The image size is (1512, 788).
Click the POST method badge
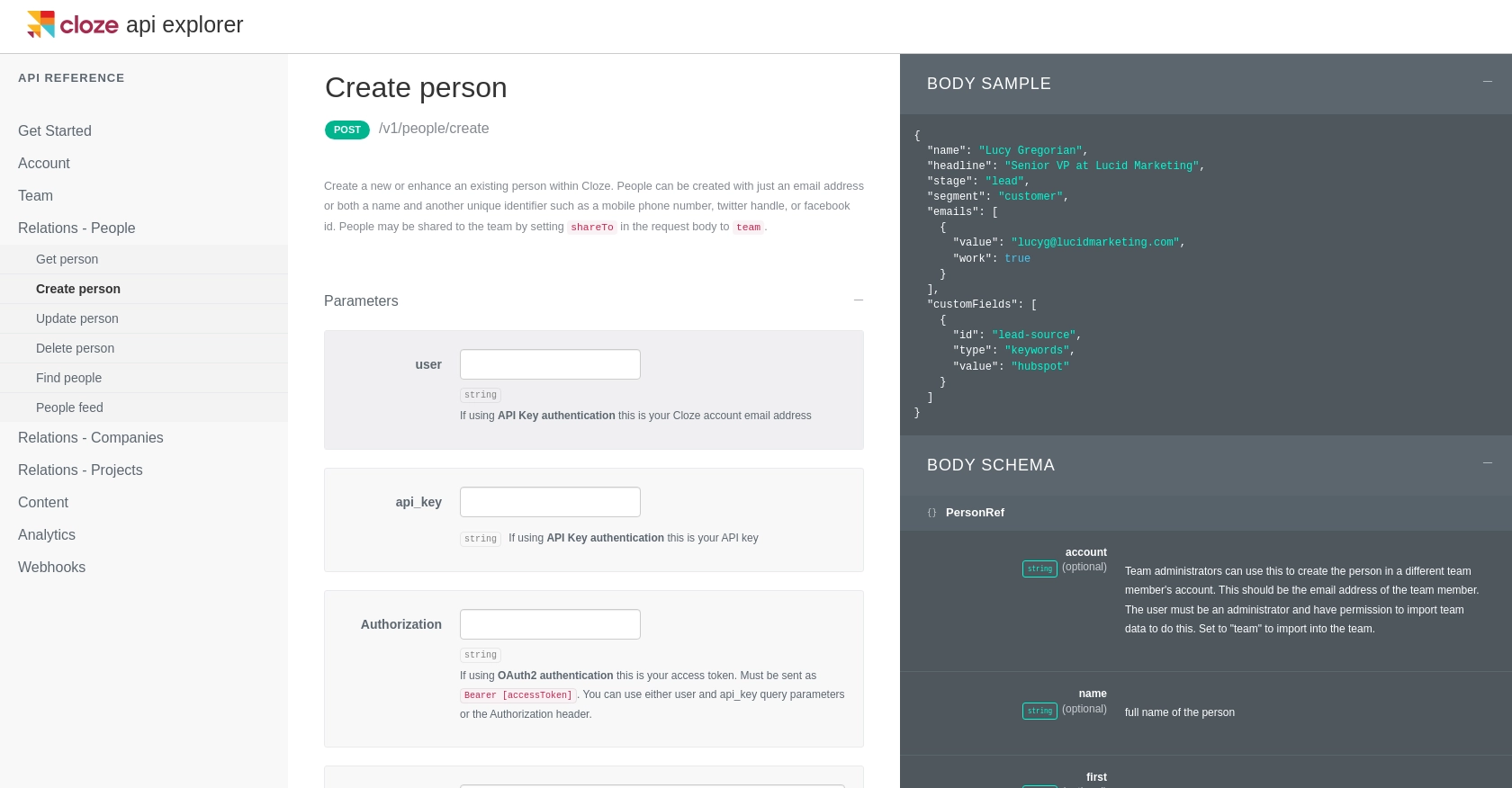pyautogui.click(x=347, y=130)
